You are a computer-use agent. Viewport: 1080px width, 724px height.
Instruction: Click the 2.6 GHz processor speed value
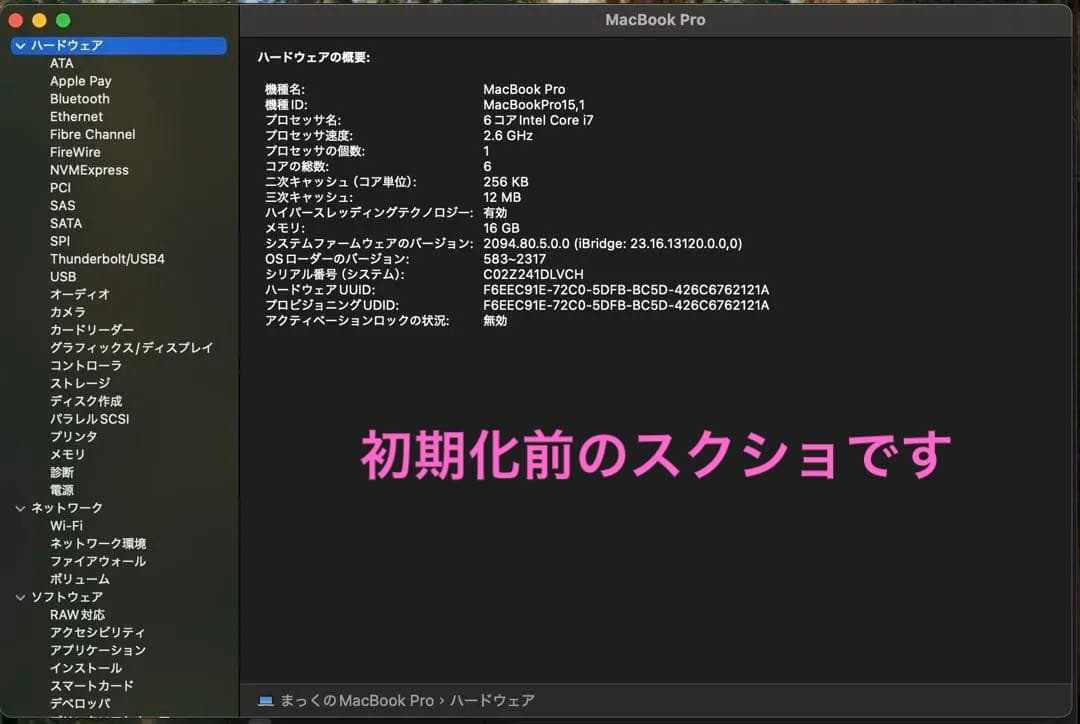[508, 136]
